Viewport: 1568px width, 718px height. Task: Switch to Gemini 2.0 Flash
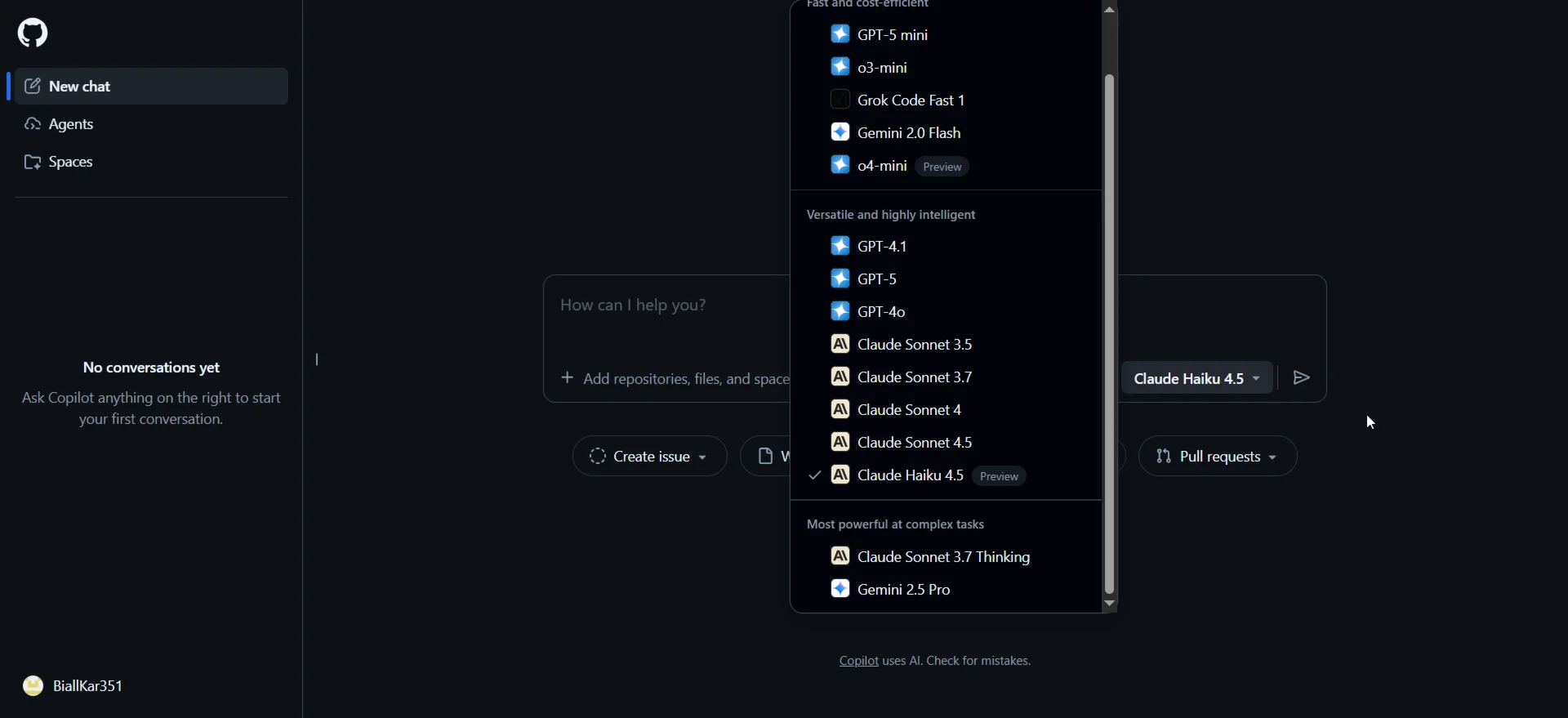(x=946, y=132)
